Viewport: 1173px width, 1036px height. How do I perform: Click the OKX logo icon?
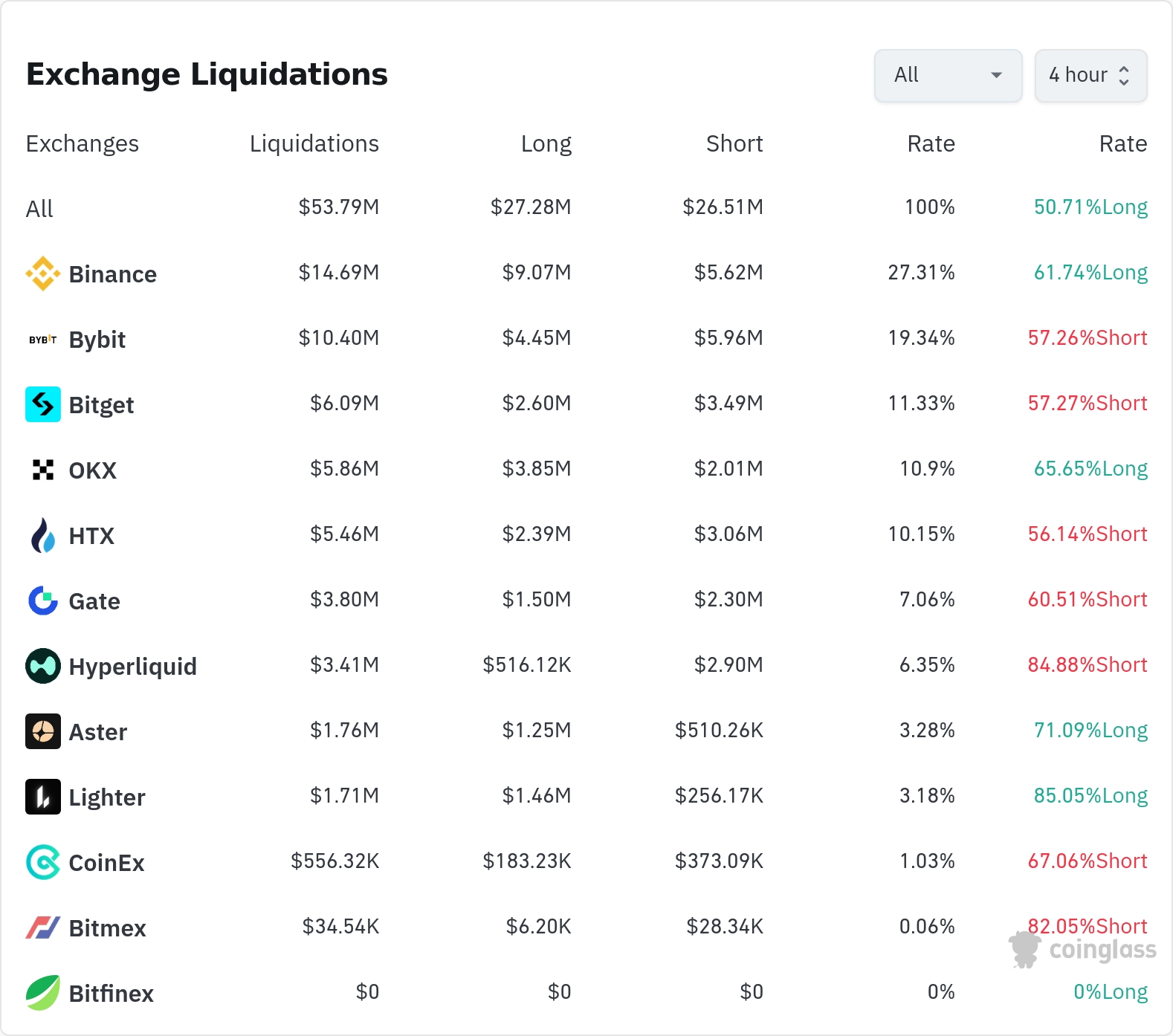click(43, 470)
